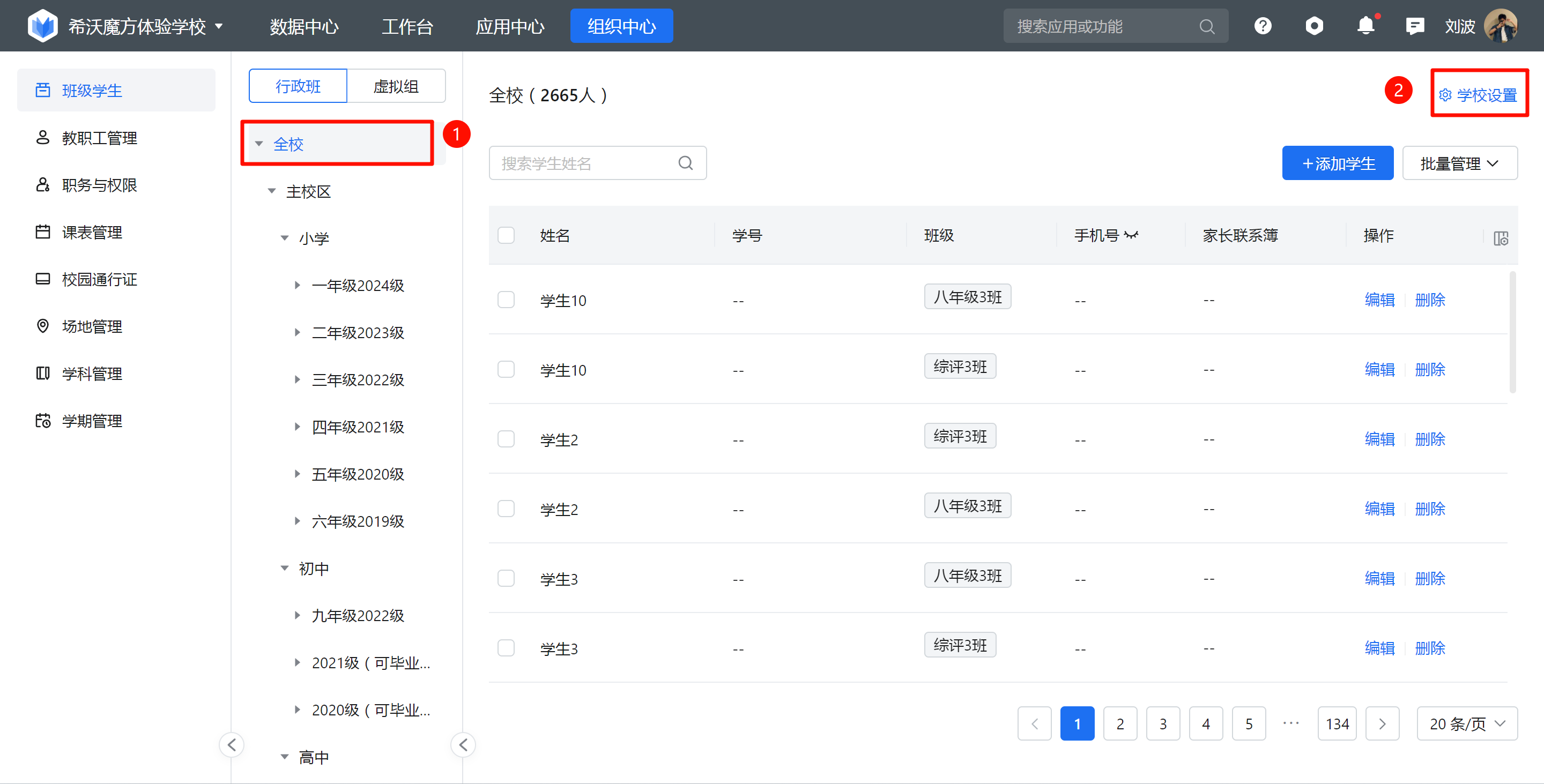Screen dimensions: 1544x784
Task: Click the 班级学生 sidebar icon
Action: (42, 90)
